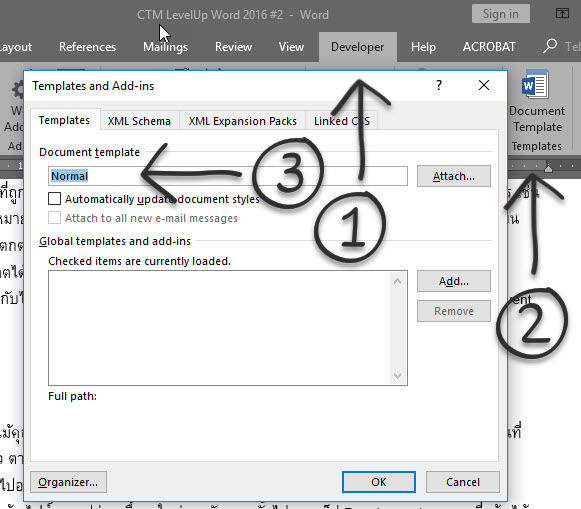Viewport: 581px width, 509px height.
Task: Click the Checked items are currently loaded text
Action: (x=139, y=261)
